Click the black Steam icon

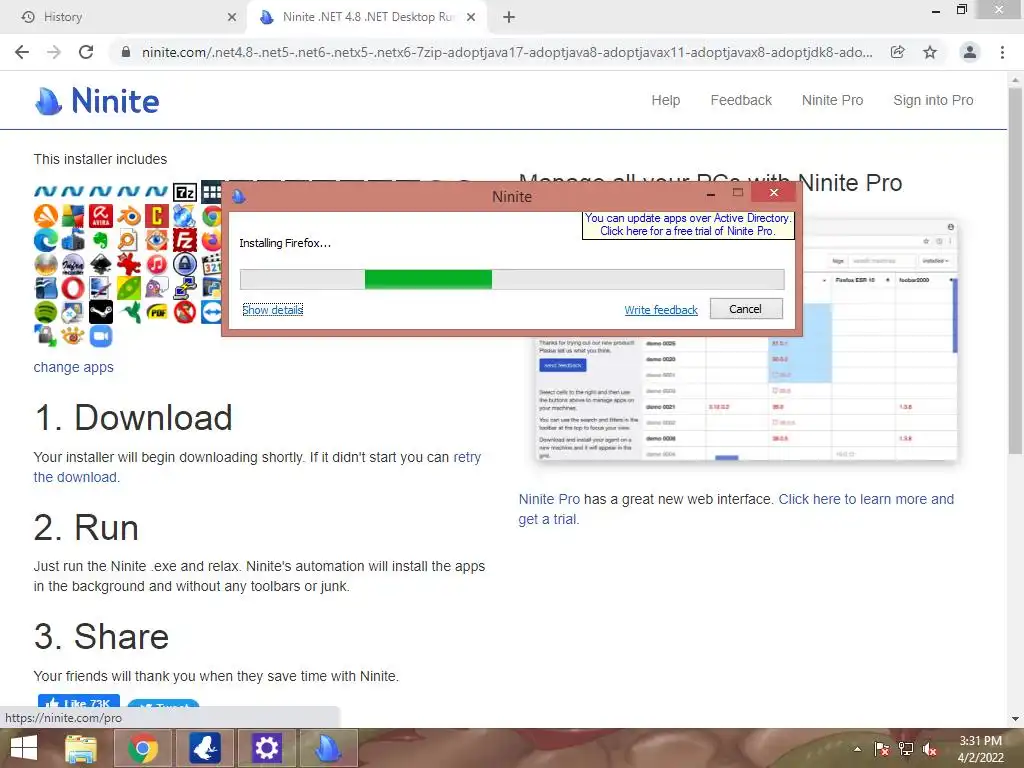[x=101, y=312]
